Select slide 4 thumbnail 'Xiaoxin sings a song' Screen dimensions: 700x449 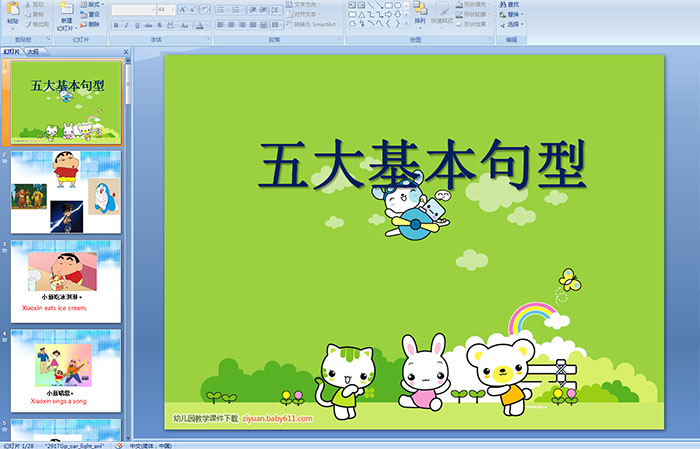tap(66, 371)
